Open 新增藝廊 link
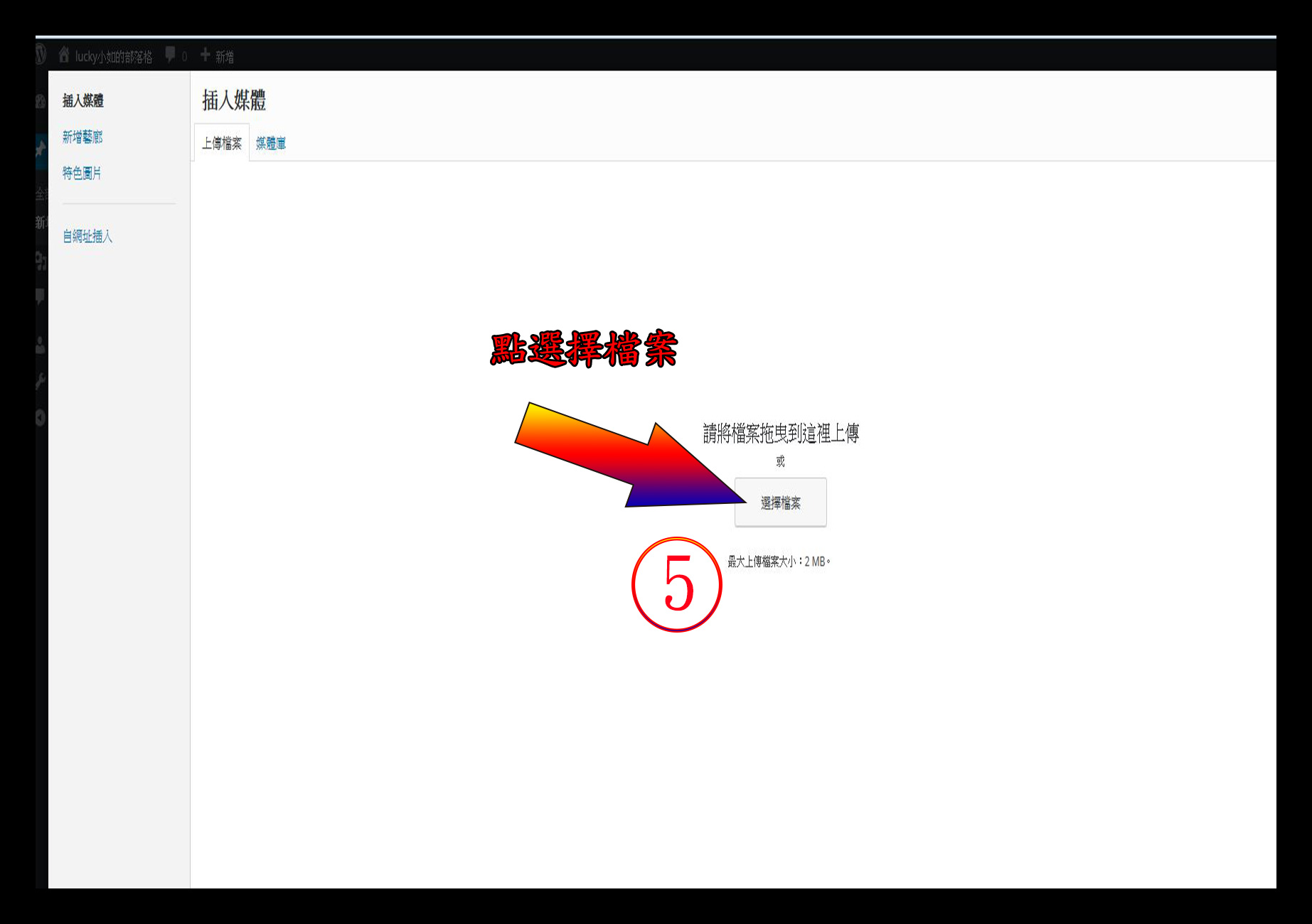The width and height of the screenshot is (1312, 924). coord(82,137)
